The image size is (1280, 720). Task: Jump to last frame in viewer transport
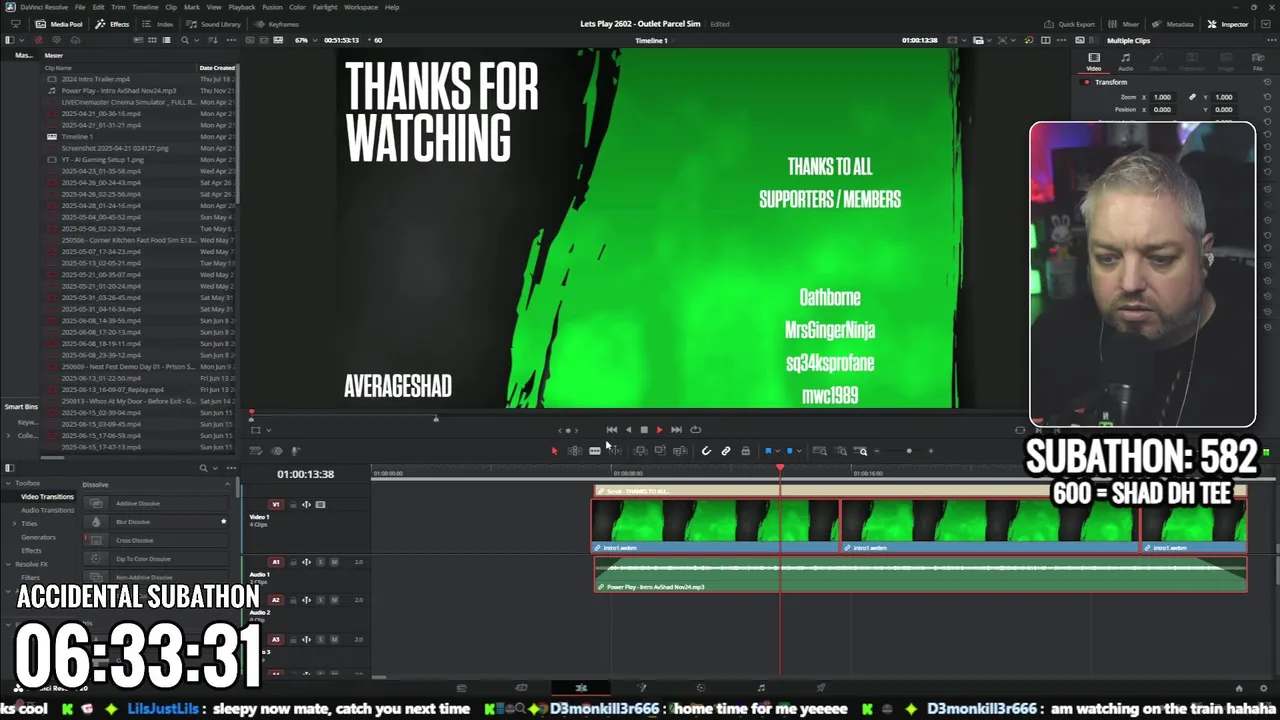pos(676,430)
